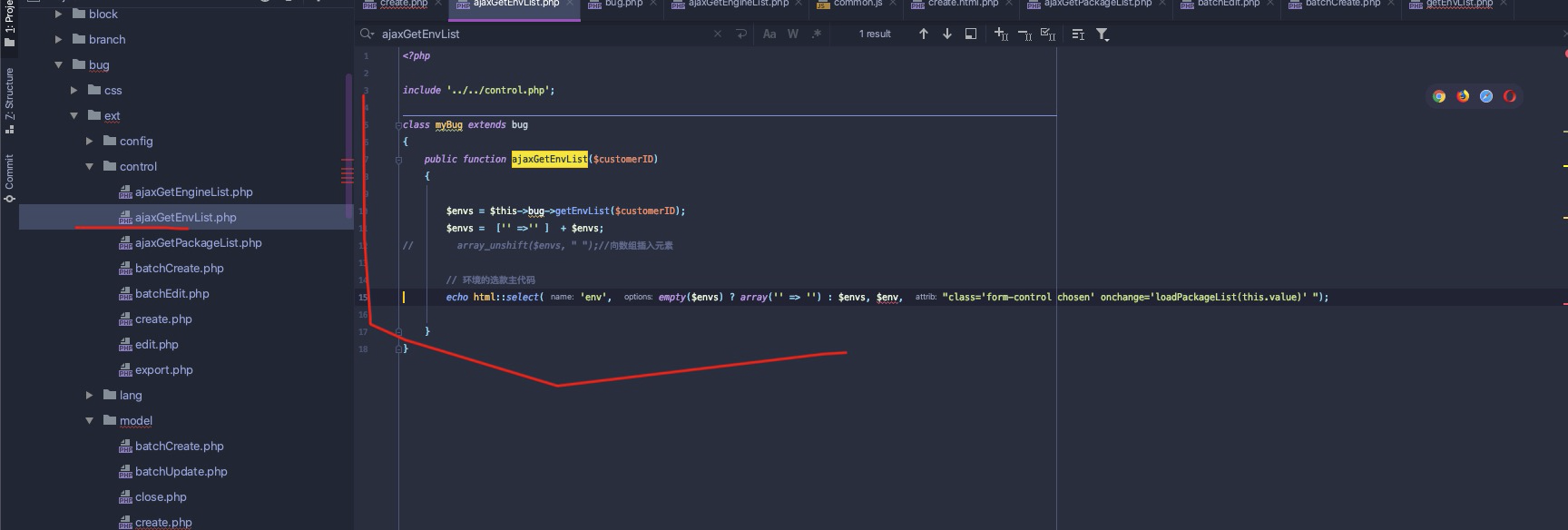Expand the block folder
Screen dimensions: 1568x530
pyautogui.click(x=59, y=14)
